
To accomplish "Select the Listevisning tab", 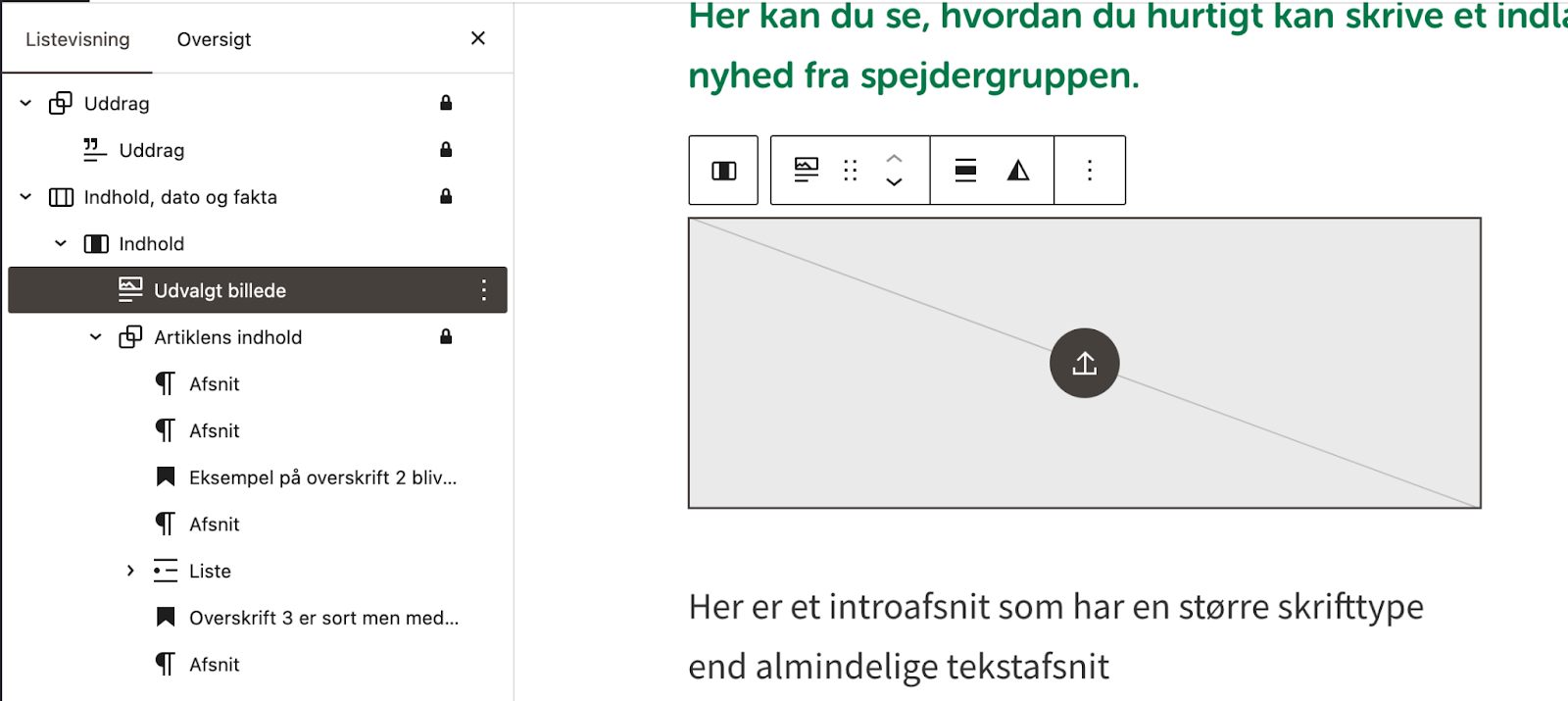I will 77,39.
